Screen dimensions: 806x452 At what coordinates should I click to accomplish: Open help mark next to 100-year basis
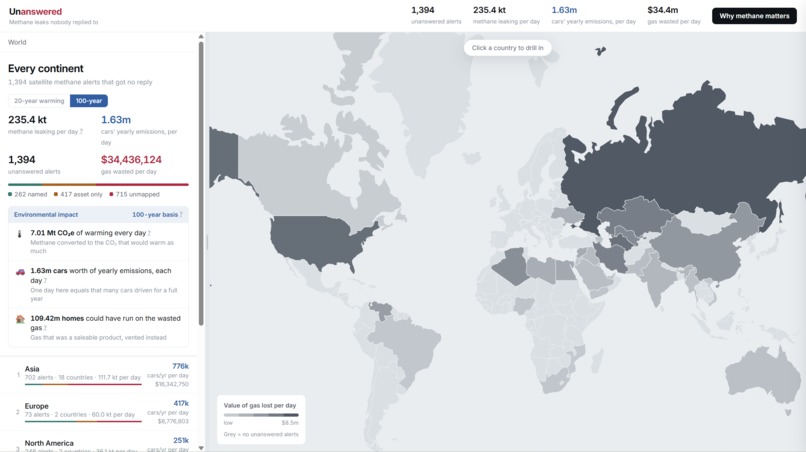[181, 214]
